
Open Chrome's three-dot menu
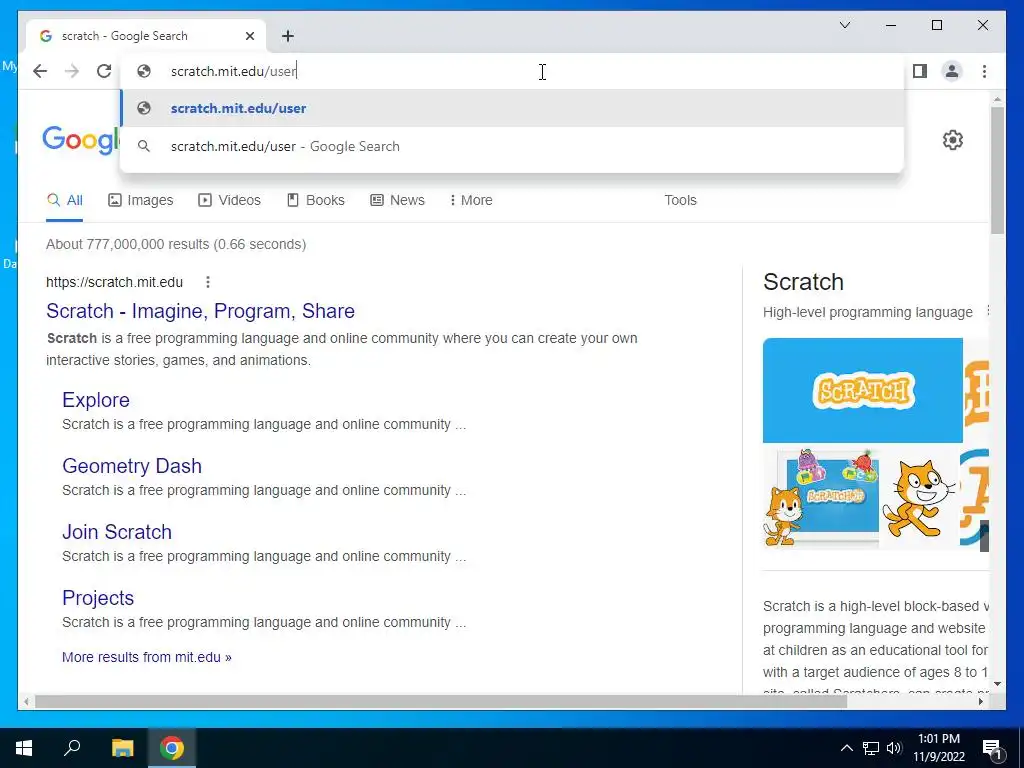984,71
